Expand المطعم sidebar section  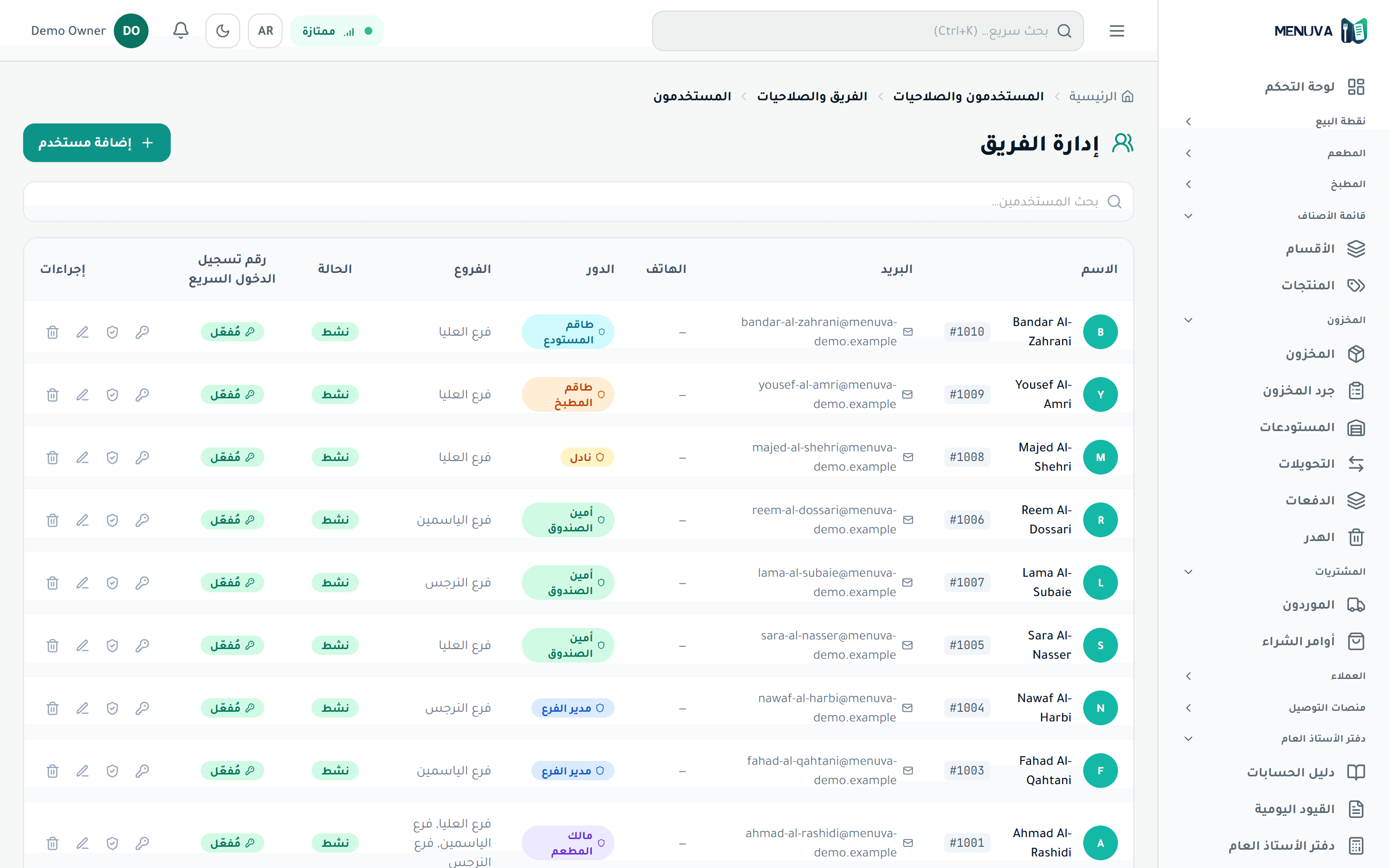(x=1274, y=153)
